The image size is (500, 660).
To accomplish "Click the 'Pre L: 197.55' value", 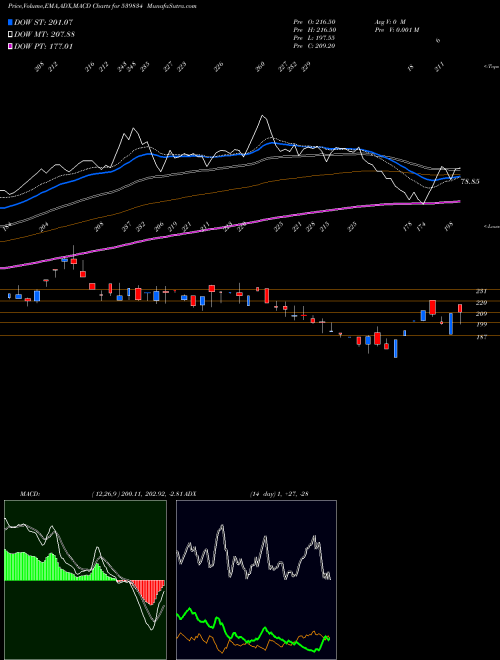I will coord(314,37).
